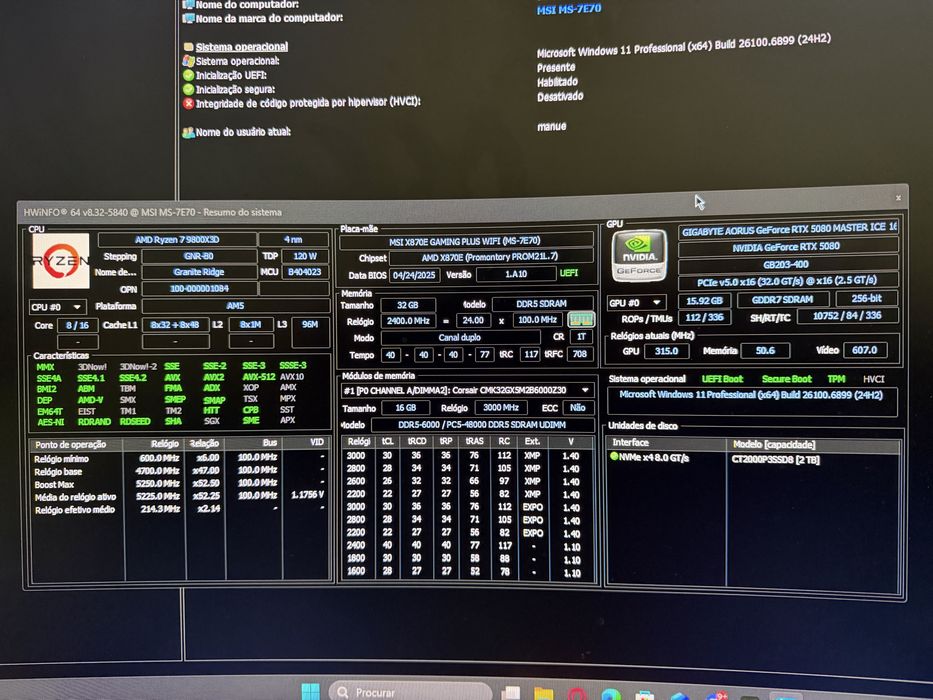Open the CPU #0 selector dropdown
933x700 pixels.
coord(58,307)
